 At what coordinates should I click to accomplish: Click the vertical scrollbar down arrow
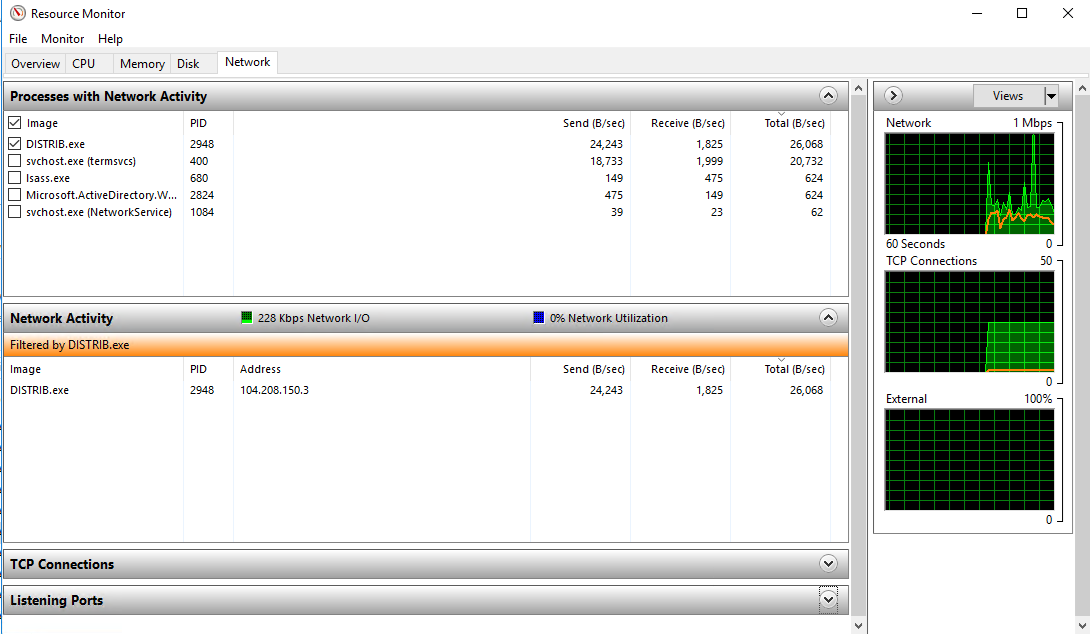tap(859, 625)
